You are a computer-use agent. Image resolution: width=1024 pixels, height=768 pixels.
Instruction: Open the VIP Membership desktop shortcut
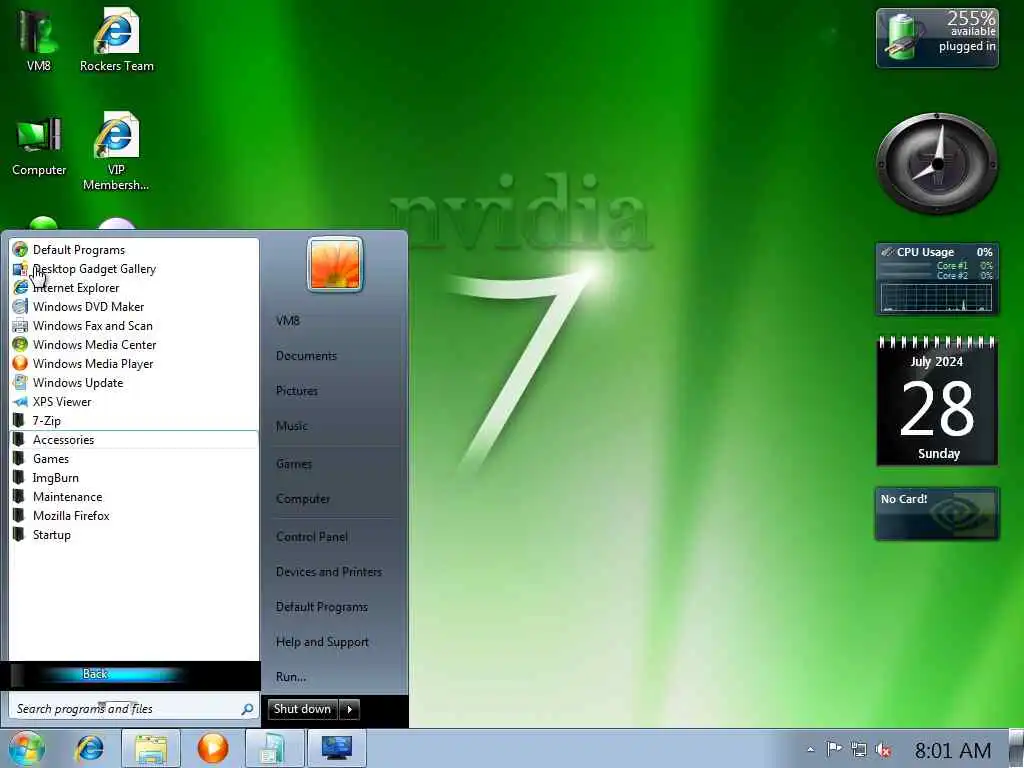click(x=116, y=152)
